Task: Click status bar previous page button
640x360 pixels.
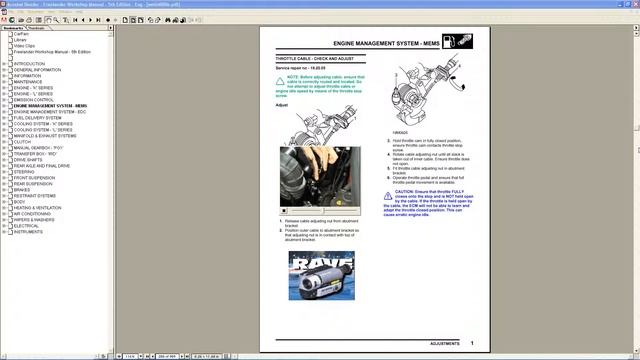Action: (x=152, y=356)
